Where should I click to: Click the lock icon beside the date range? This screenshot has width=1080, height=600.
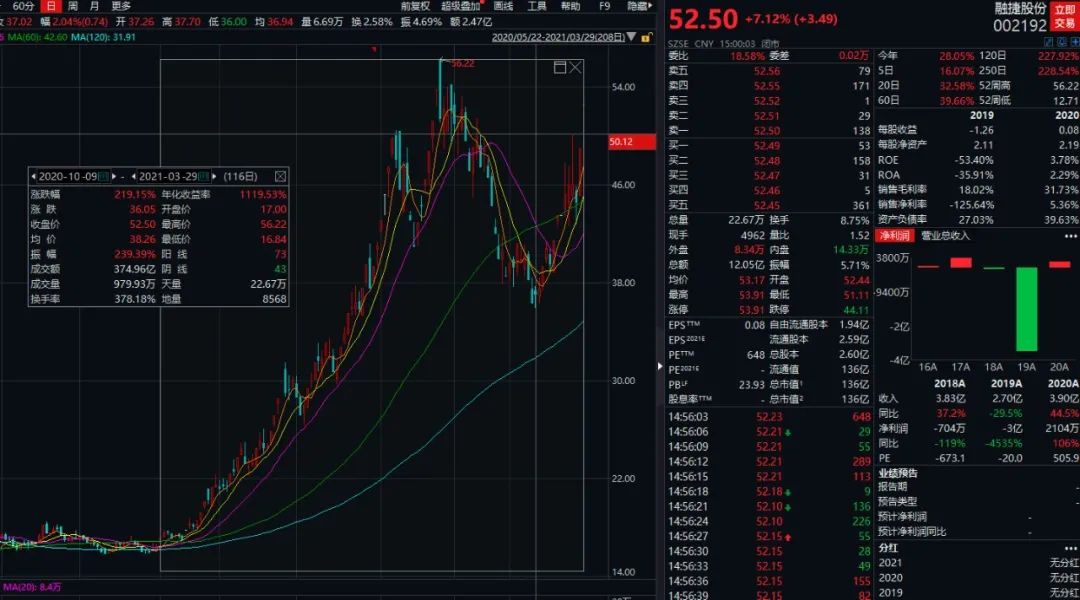645,37
